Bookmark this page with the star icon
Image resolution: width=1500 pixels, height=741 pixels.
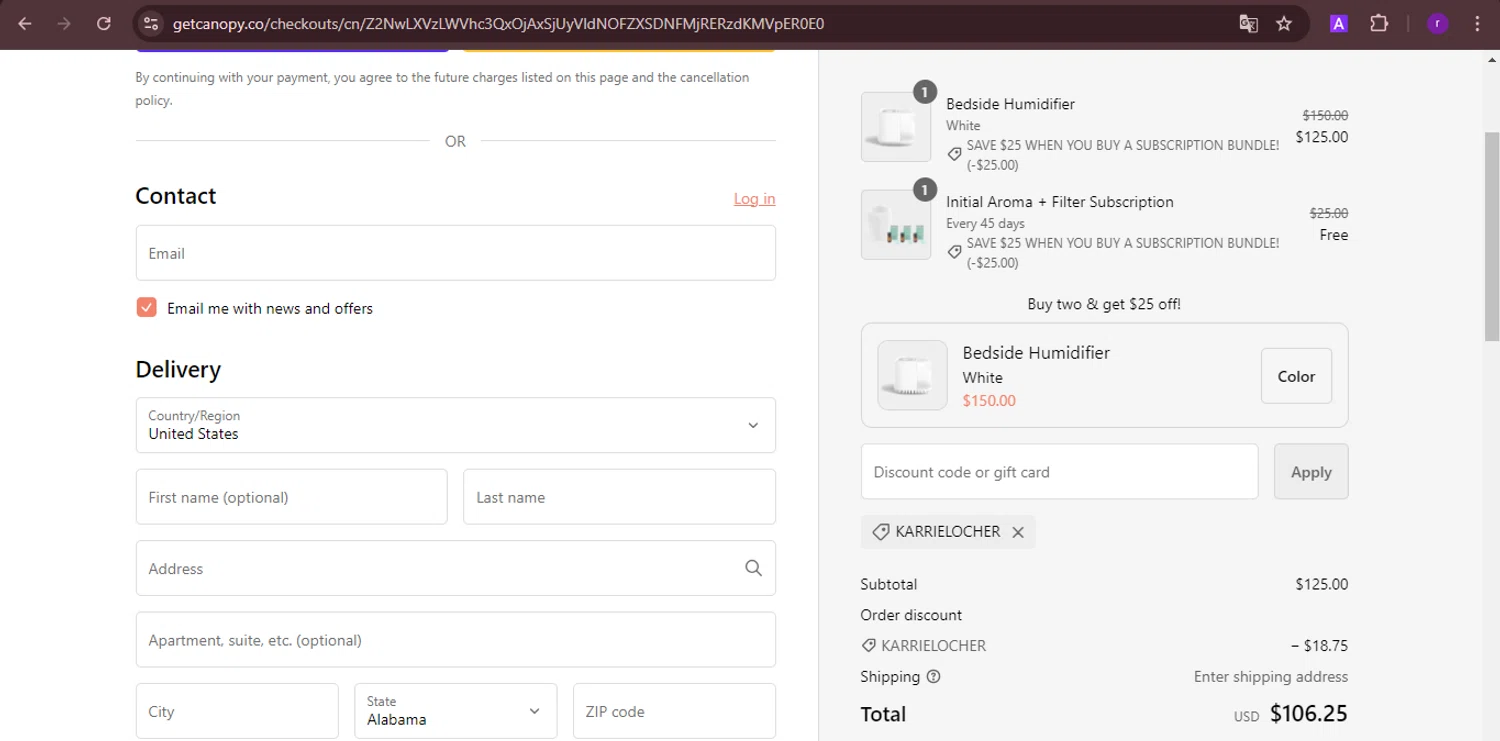(1284, 24)
